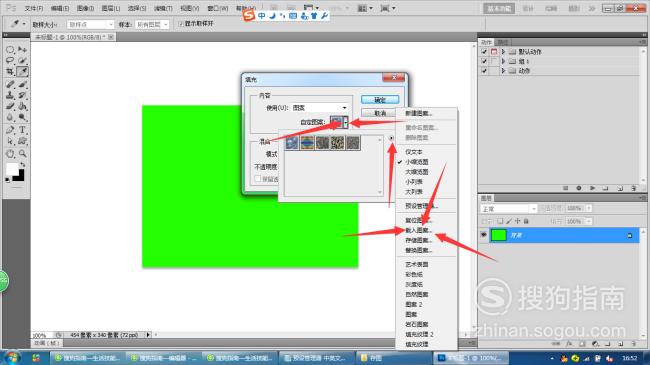Open 样本 sample layers dropdown
The height and width of the screenshot is (365, 650).
(152, 25)
